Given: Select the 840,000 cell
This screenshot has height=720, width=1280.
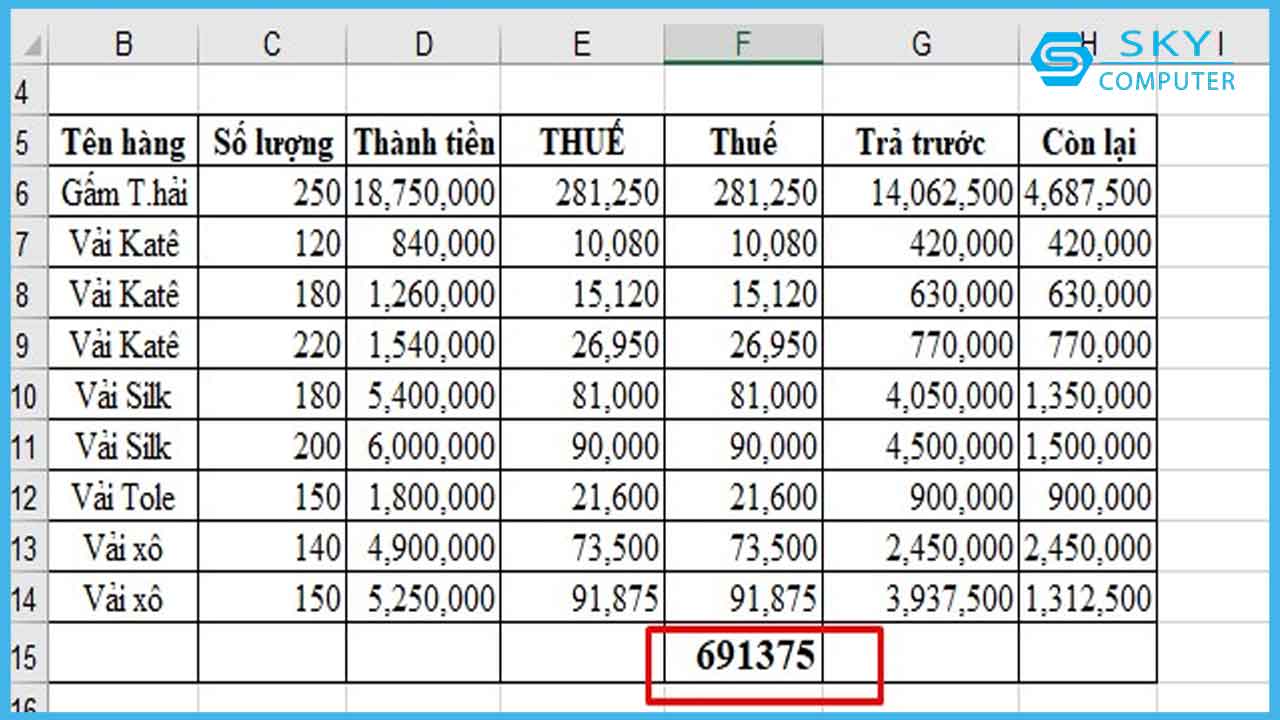Looking at the screenshot, I should [x=424, y=243].
